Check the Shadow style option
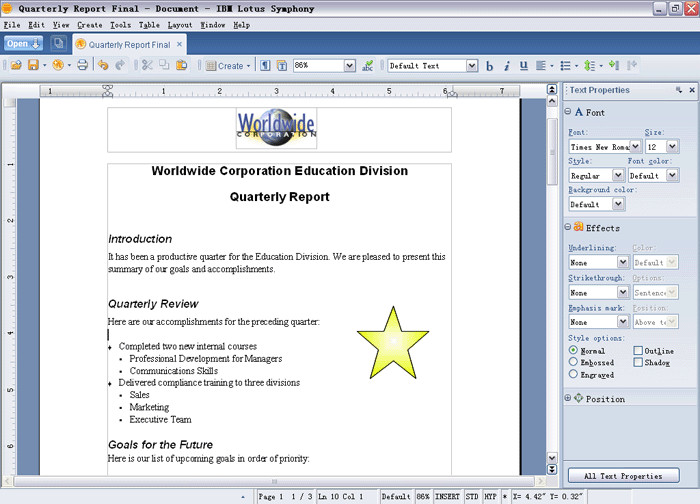The width and height of the screenshot is (700, 504). [638, 363]
